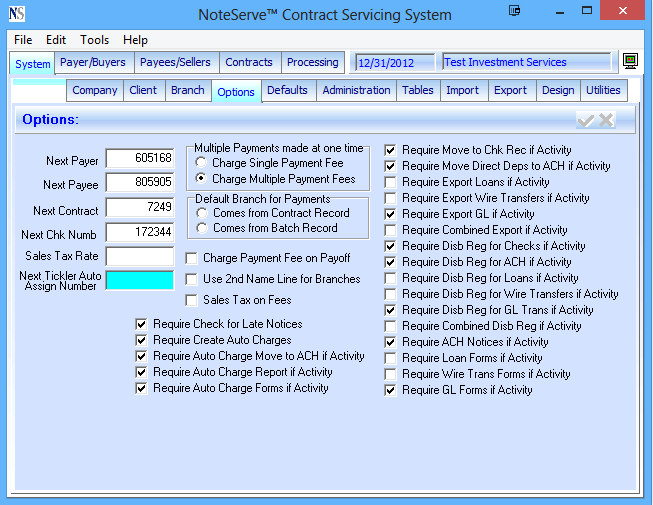The width and height of the screenshot is (653, 505).
Task: Open the File menu
Action: 23,40
